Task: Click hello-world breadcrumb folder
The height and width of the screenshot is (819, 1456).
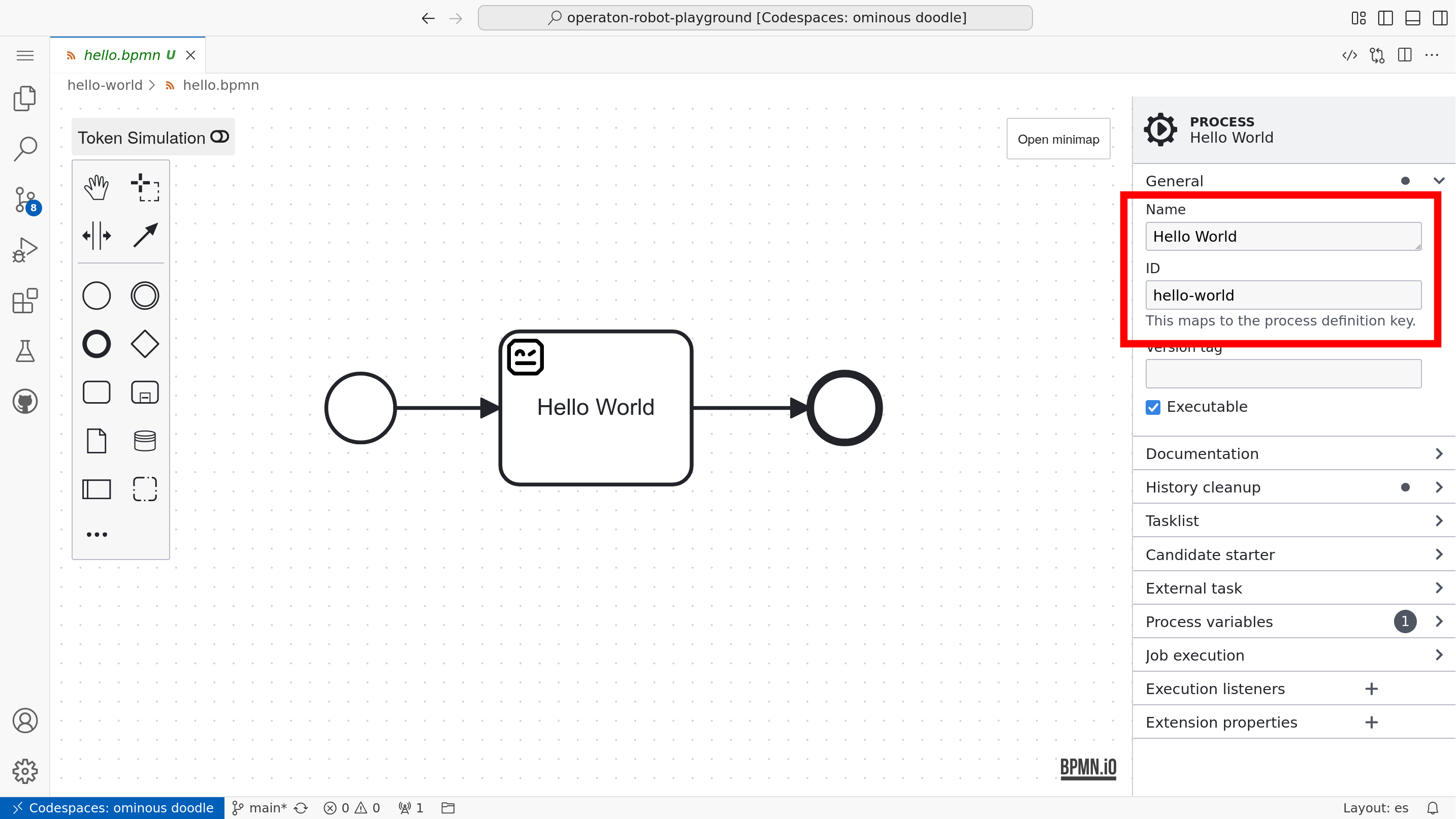Action: click(x=105, y=85)
